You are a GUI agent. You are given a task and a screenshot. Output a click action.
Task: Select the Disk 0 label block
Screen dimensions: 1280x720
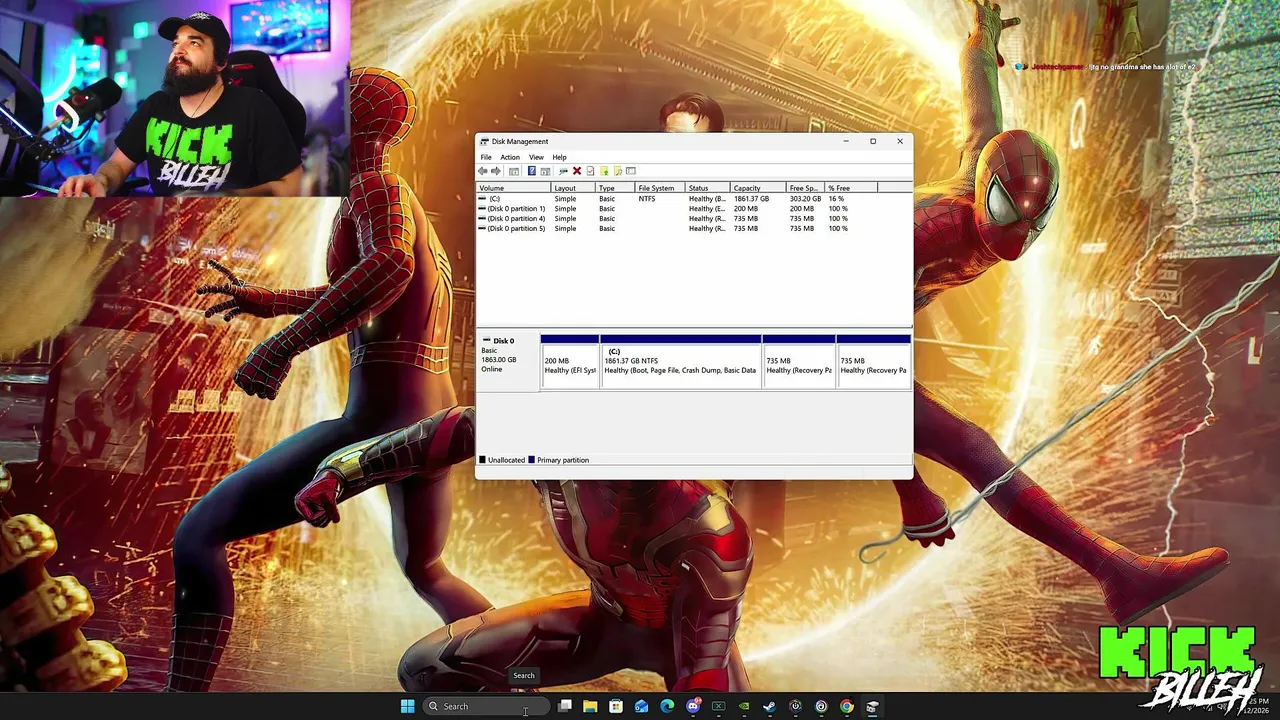[508, 362]
